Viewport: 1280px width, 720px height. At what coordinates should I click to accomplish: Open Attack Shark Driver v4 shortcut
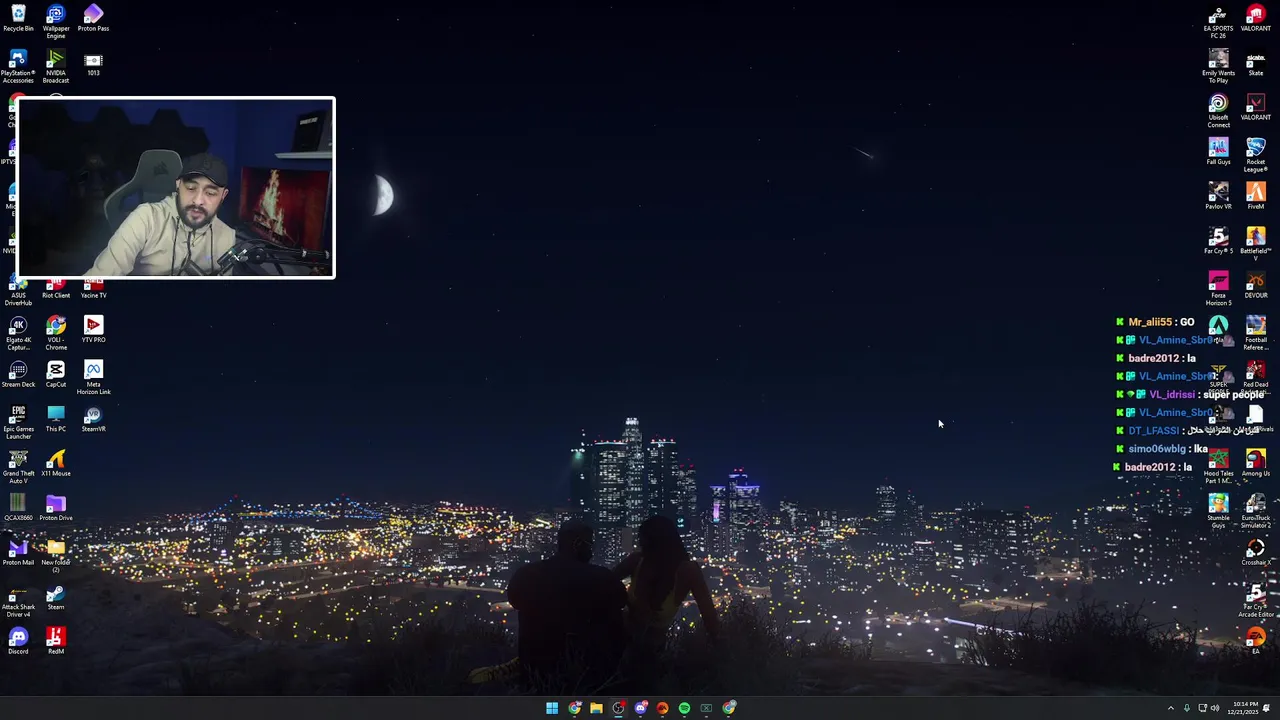coord(18,601)
